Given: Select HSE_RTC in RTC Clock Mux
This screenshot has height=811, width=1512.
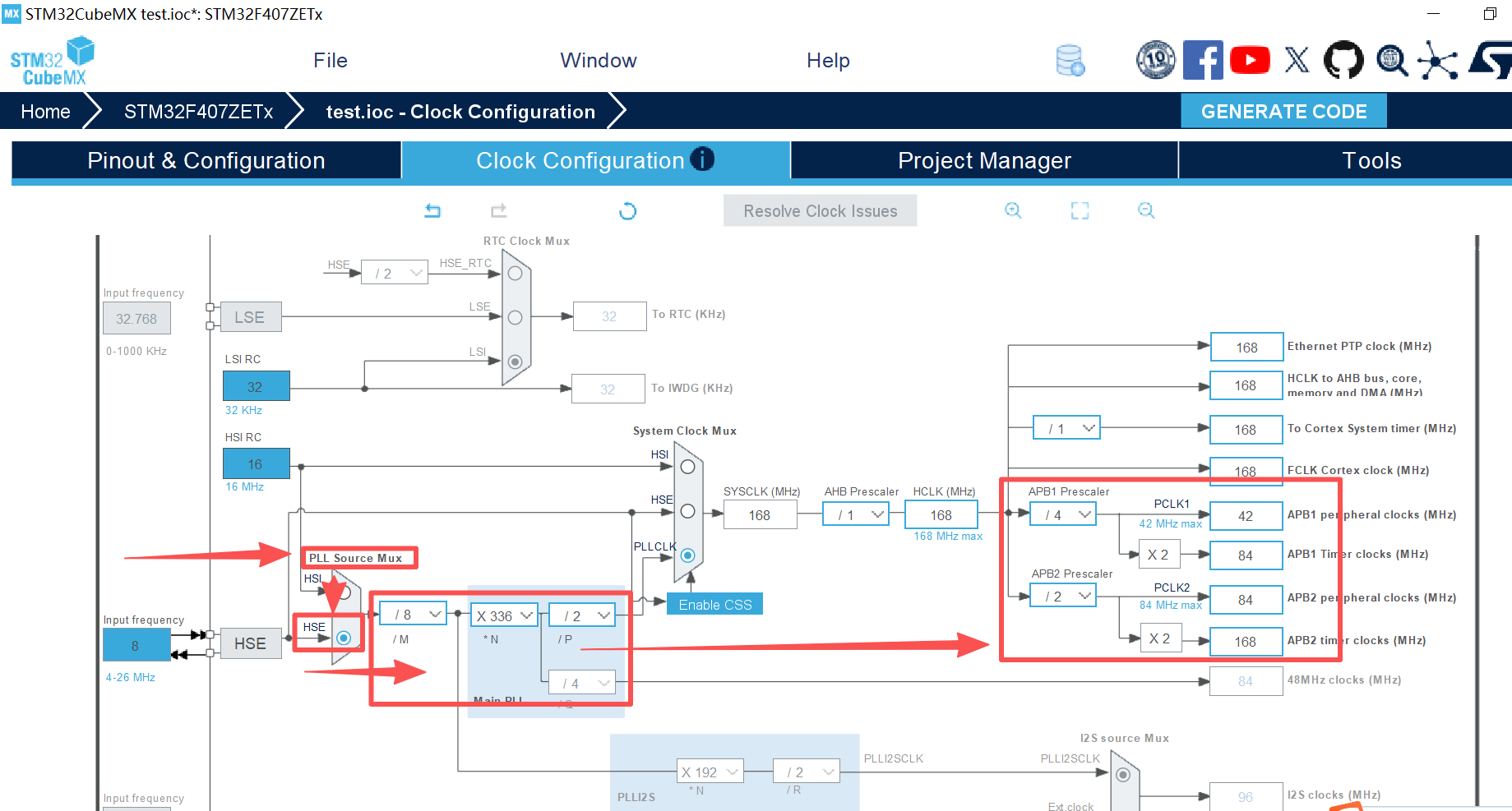Looking at the screenshot, I should pyautogui.click(x=516, y=274).
